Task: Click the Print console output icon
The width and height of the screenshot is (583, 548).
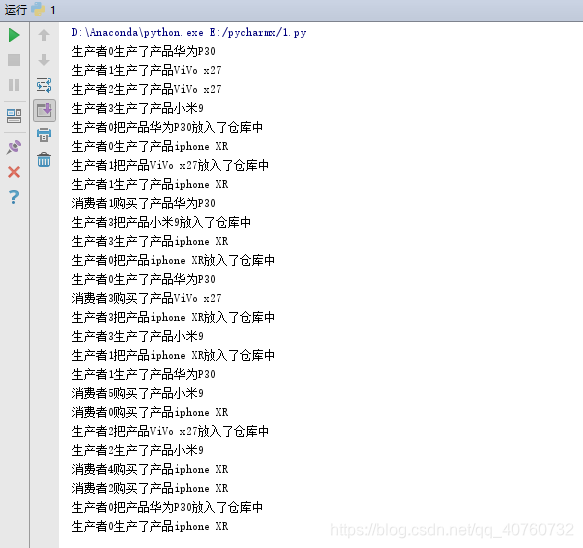Action: point(44,135)
